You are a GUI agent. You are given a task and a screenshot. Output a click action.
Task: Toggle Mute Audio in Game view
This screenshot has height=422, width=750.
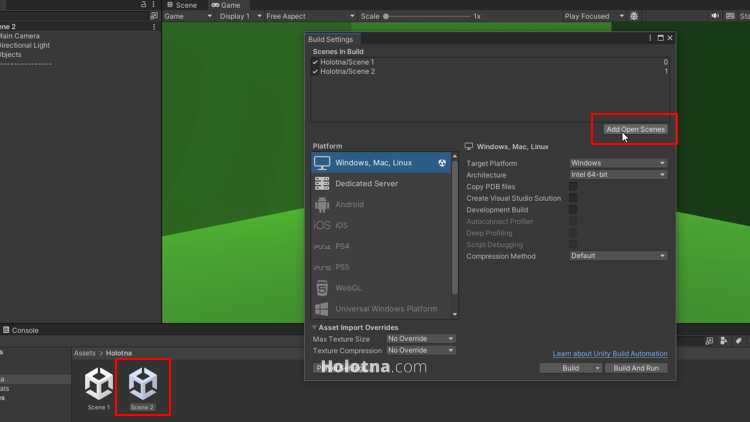(715, 16)
